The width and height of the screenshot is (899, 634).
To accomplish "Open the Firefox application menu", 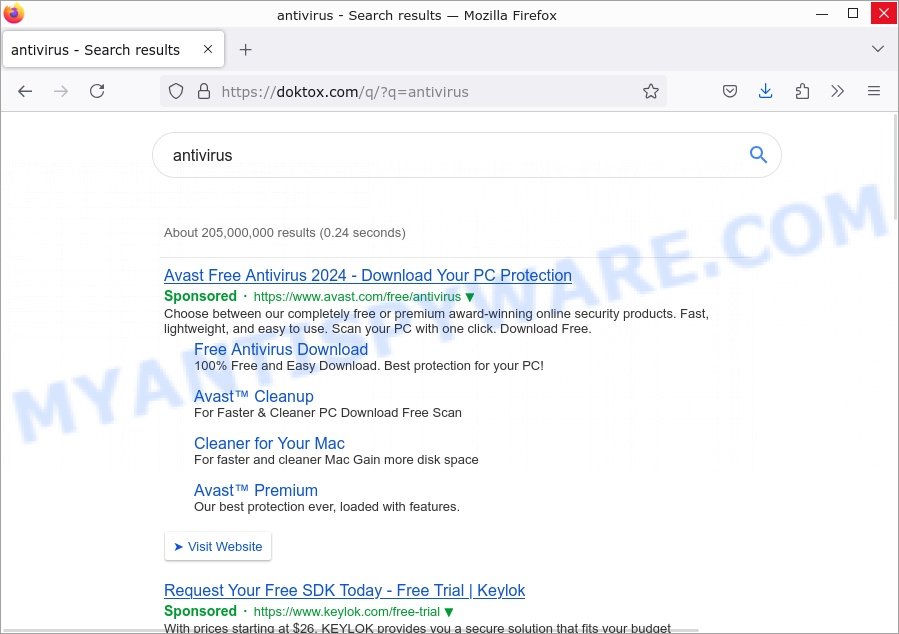I will click(874, 91).
